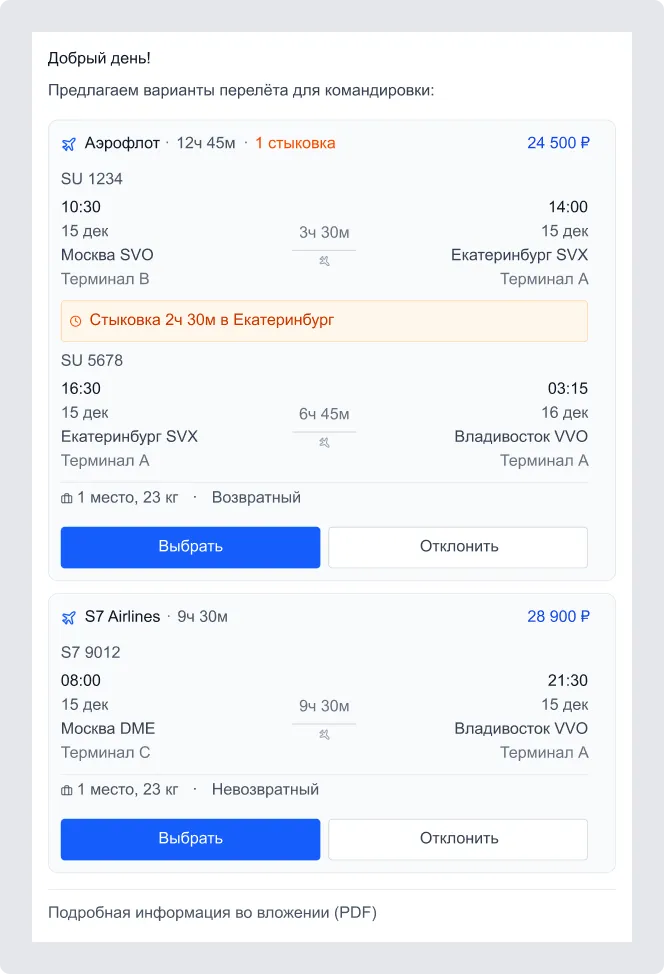Click the Невозвратный fare label
Image resolution: width=664 pixels, height=974 pixels.
[x=266, y=789]
